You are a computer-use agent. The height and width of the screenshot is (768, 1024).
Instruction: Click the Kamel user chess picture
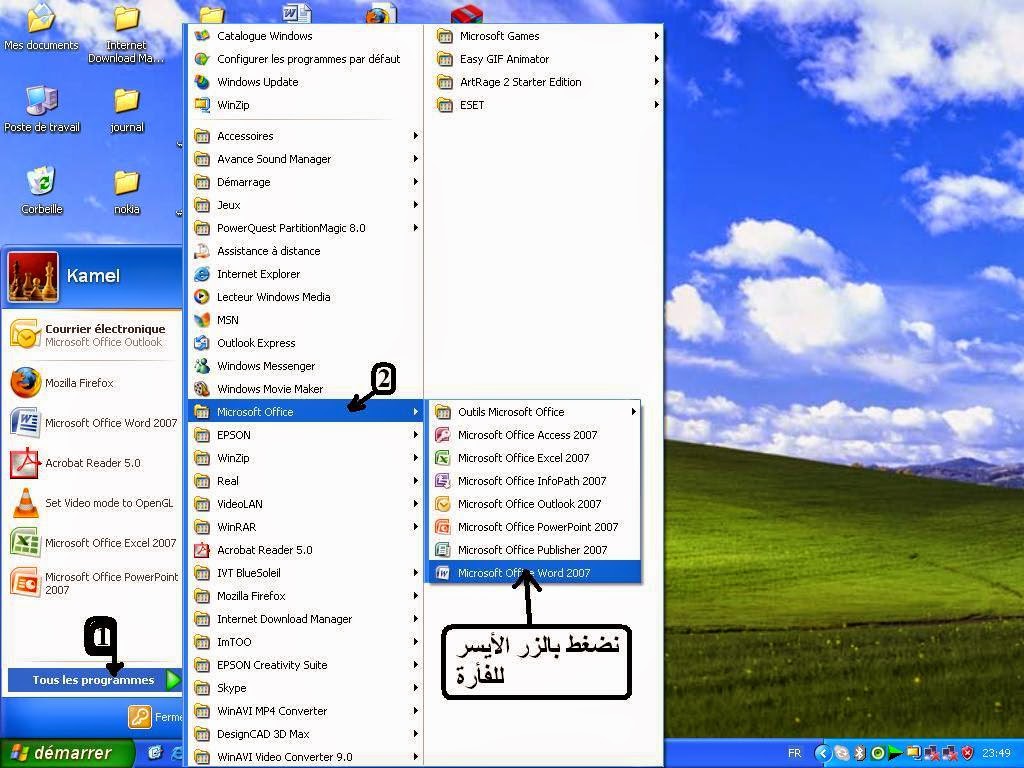click(x=33, y=277)
